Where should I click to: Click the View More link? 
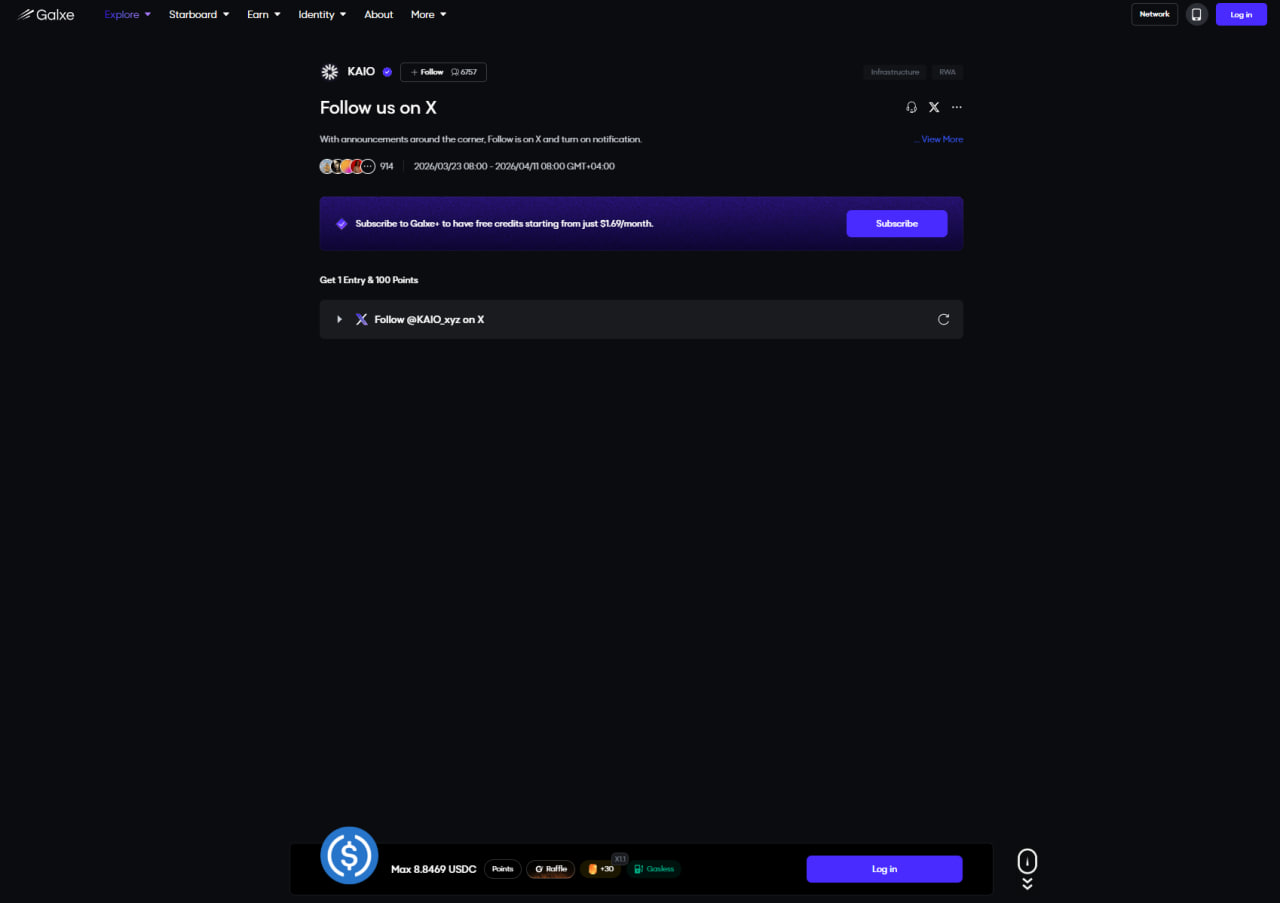point(942,139)
